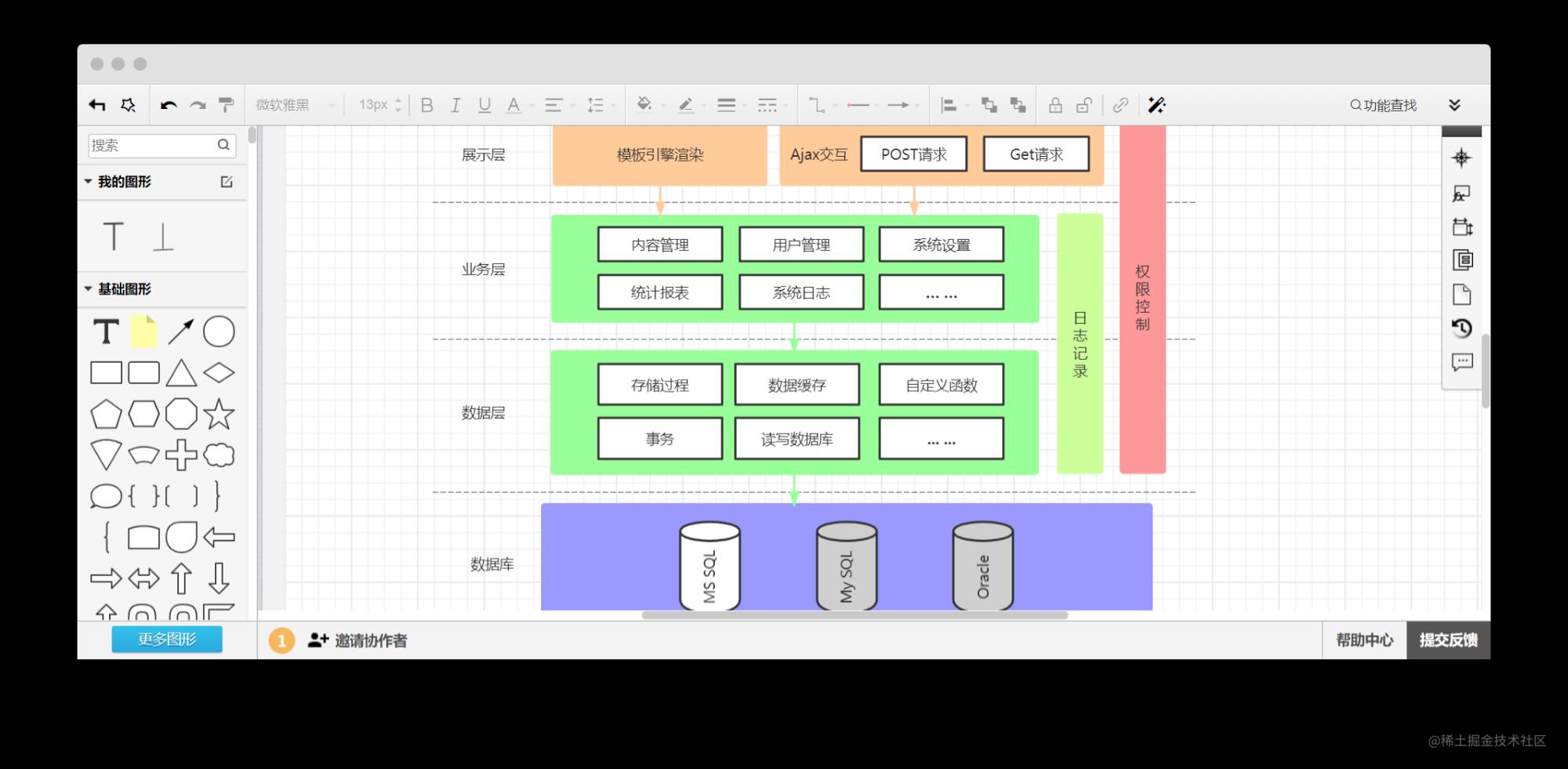Select the cloud shape
Viewport: 1568px width, 769px height.
point(219,455)
